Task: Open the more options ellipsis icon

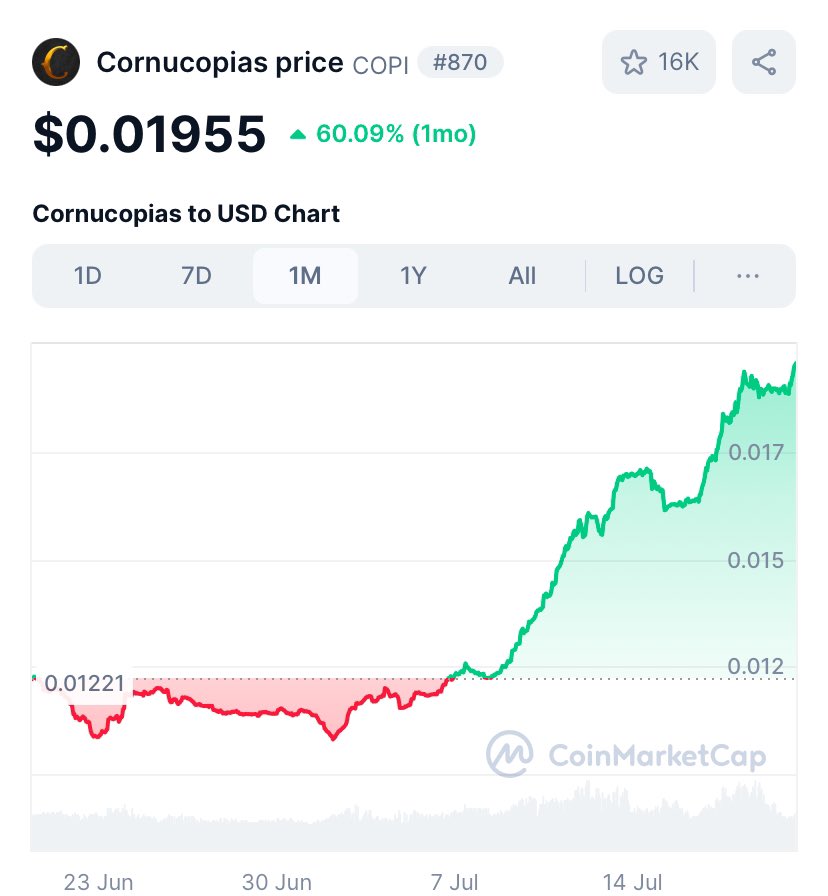Action: pos(747,276)
